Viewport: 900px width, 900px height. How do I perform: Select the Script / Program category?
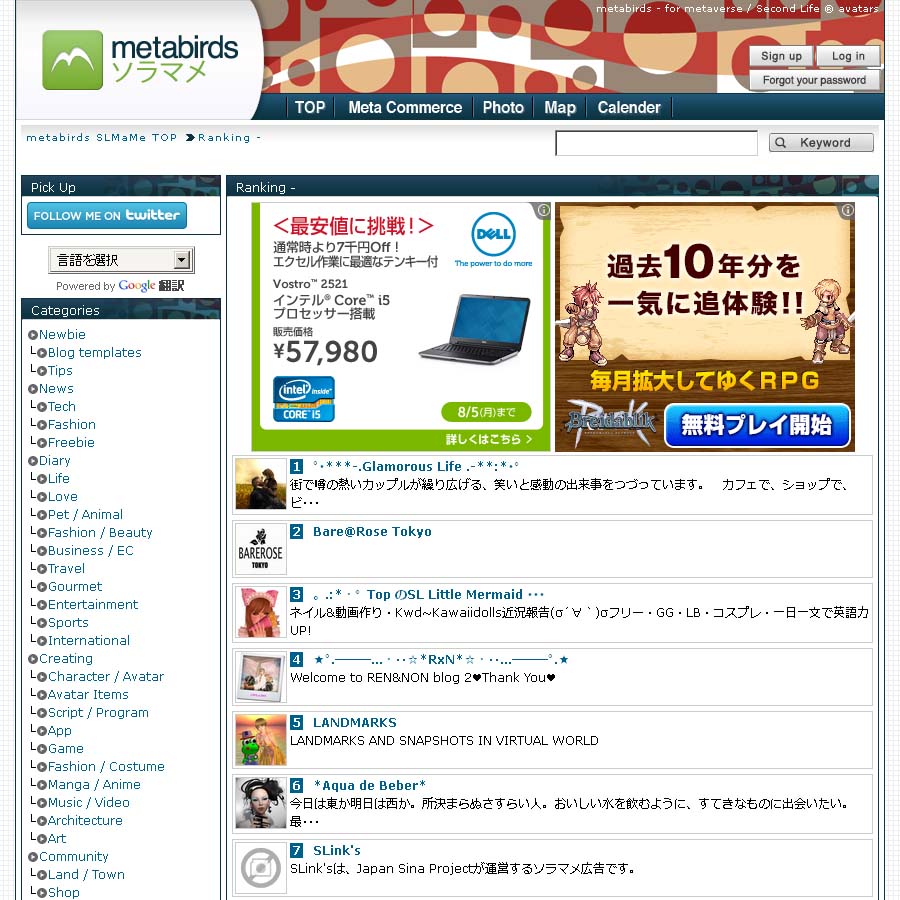(x=98, y=713)
